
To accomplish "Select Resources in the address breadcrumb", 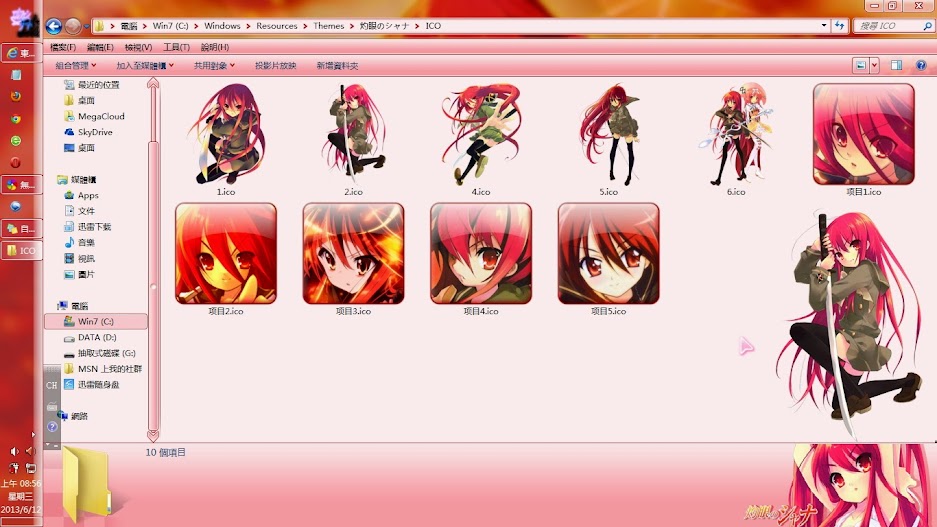I will (277, 26).
